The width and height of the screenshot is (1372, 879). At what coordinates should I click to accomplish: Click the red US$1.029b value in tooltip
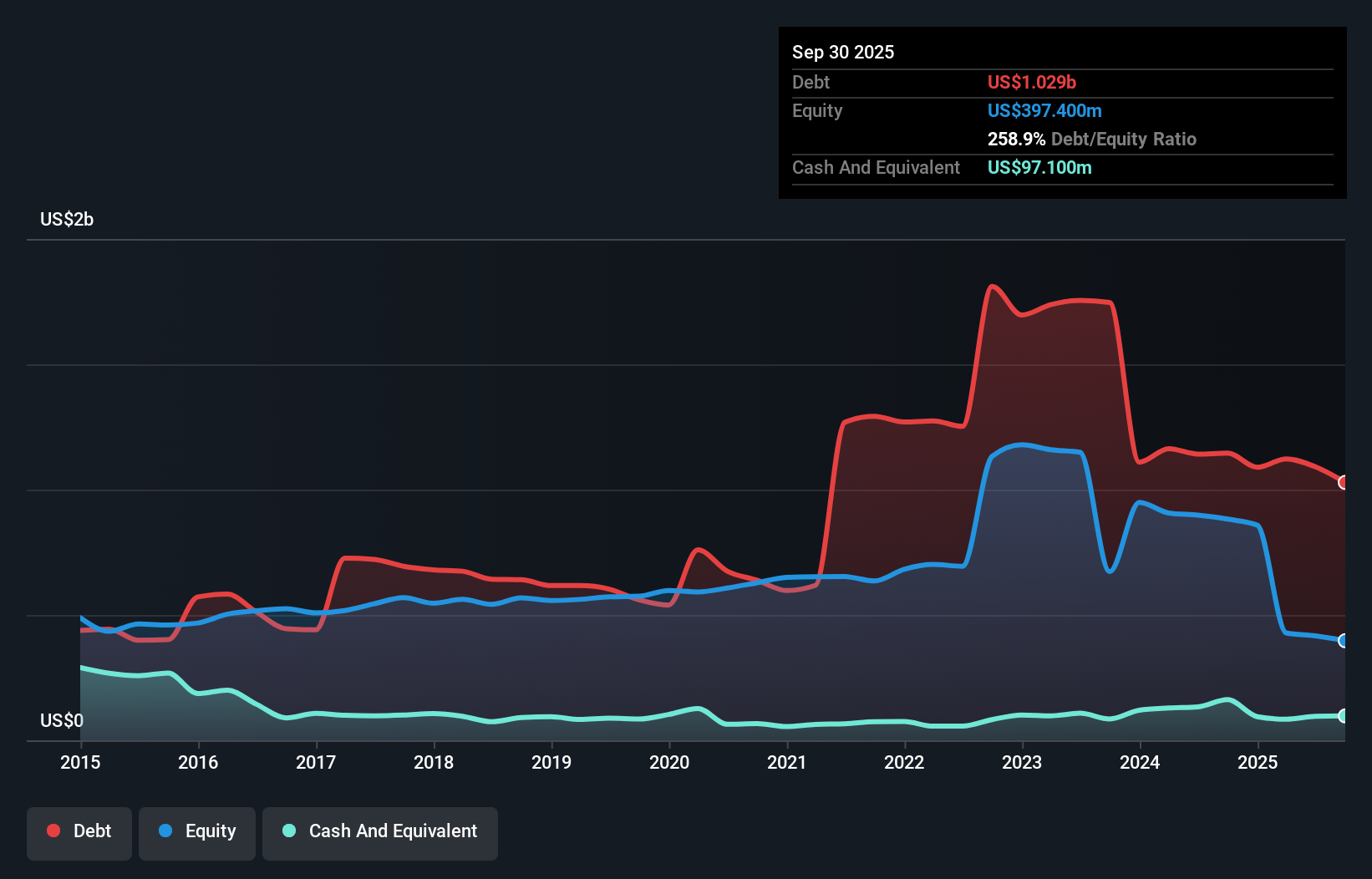click(x=1031, y=82)
